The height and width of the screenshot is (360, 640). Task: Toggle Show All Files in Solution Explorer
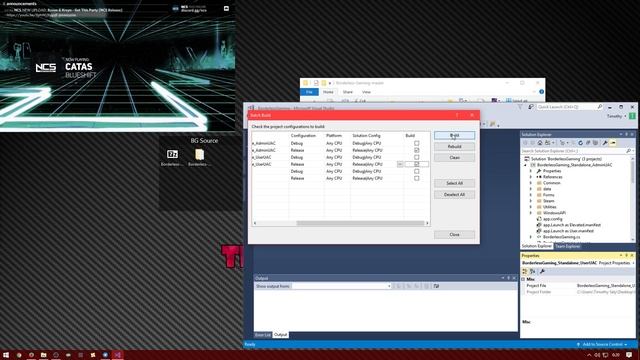[x=595, y=143]
